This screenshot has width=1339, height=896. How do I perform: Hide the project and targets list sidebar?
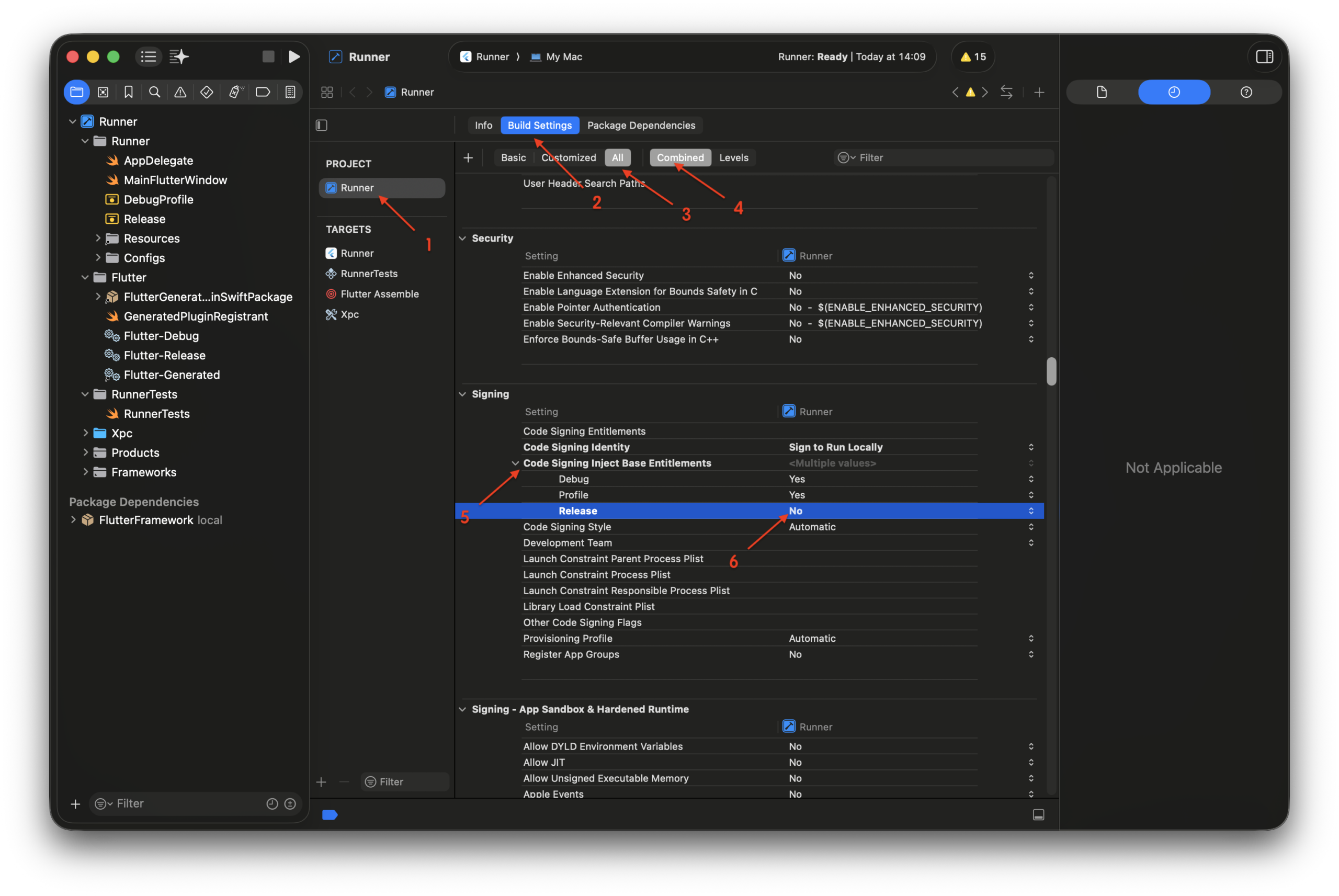322,125
